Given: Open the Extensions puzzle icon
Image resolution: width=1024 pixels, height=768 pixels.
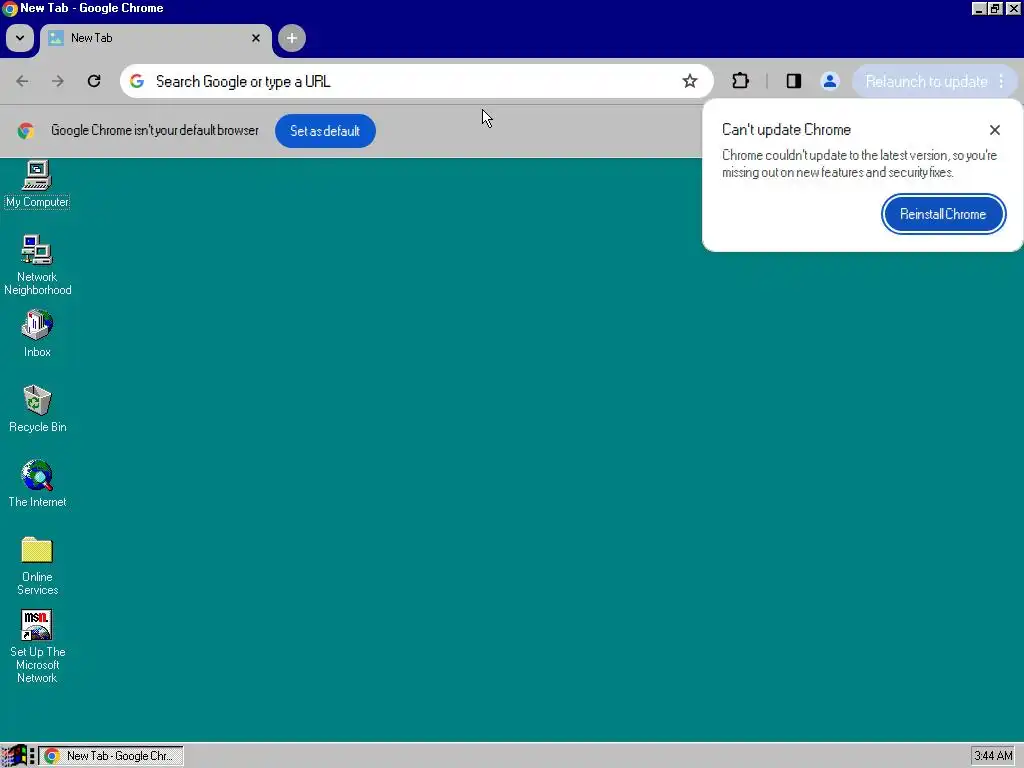Looking at the screenshot, I should pos(741,81).
